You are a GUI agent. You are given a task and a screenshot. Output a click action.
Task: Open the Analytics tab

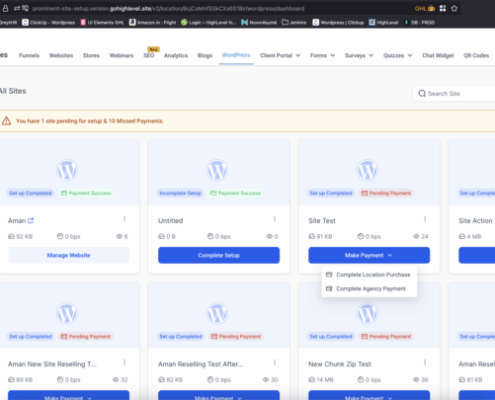tap(176, 55)
